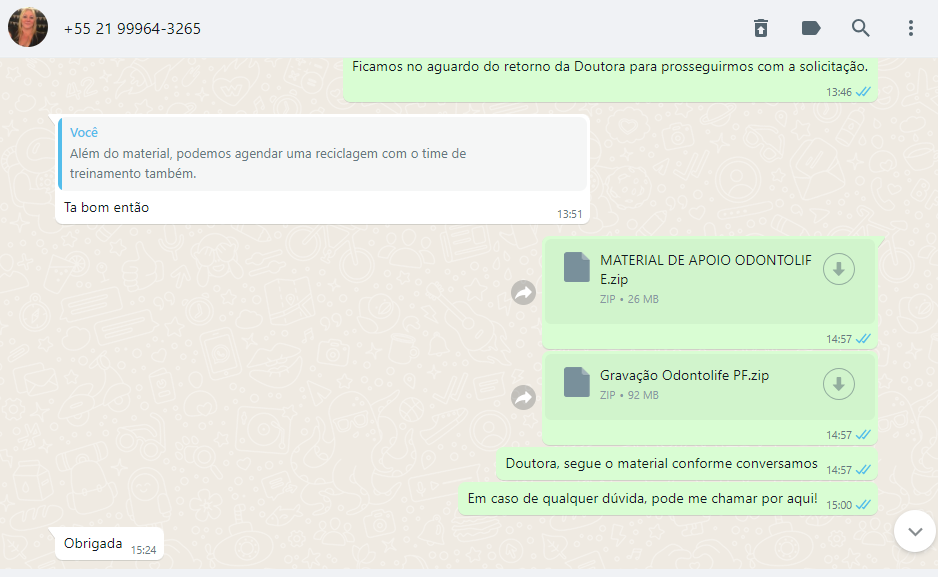Download Gravação Odontolife PF.zip file
This screenshot has width=938, height=577.
coord(838,384)
